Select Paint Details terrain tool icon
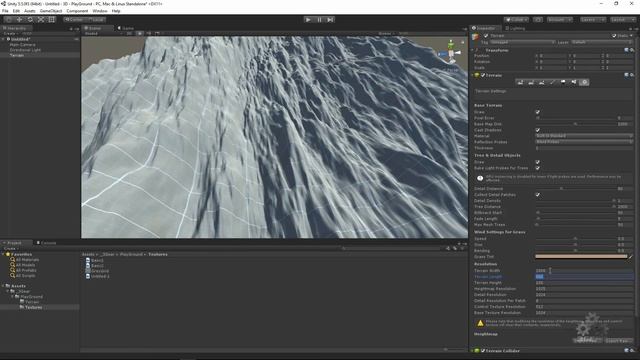 573,82
